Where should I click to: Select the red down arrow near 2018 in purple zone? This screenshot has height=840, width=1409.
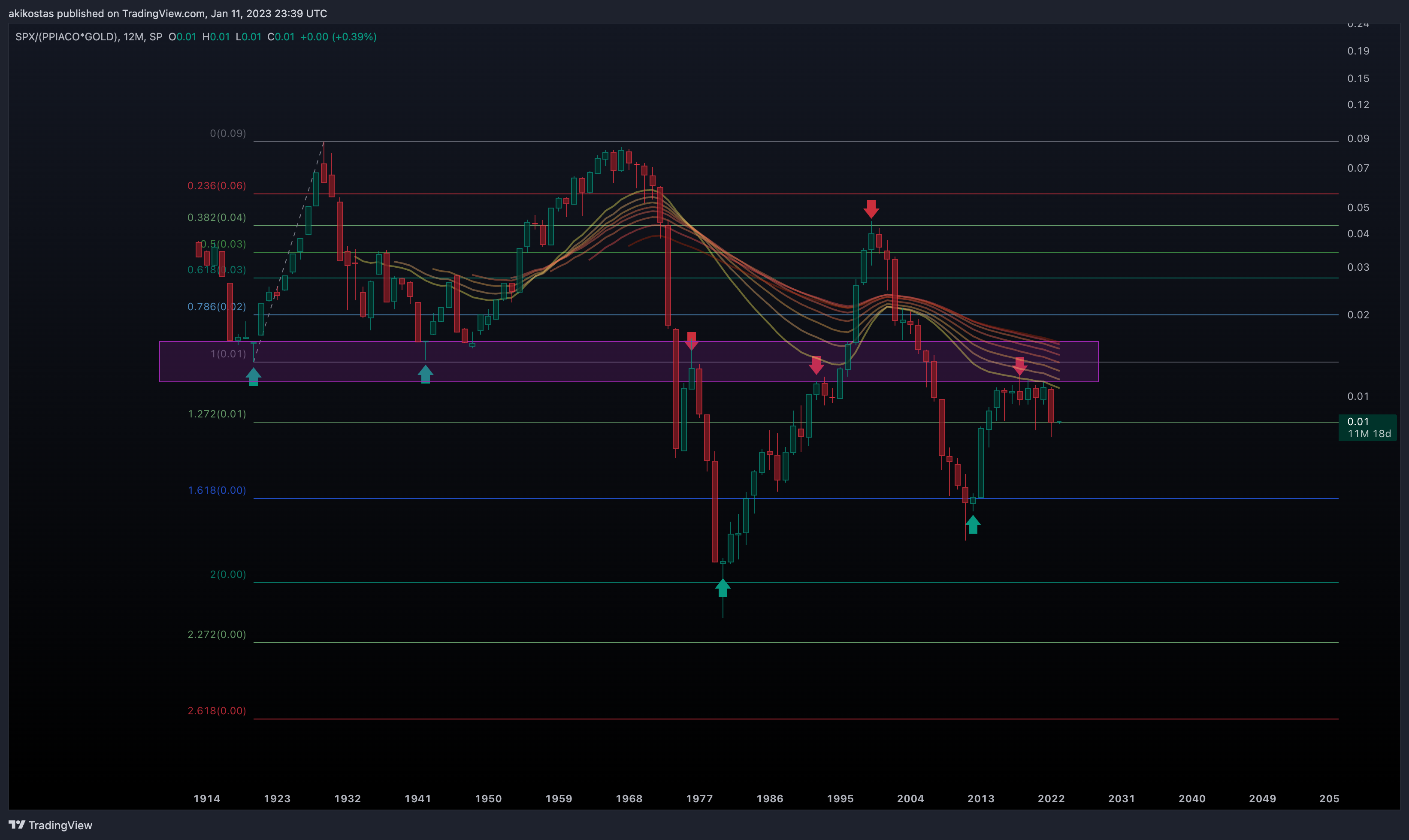(1019, 366)
